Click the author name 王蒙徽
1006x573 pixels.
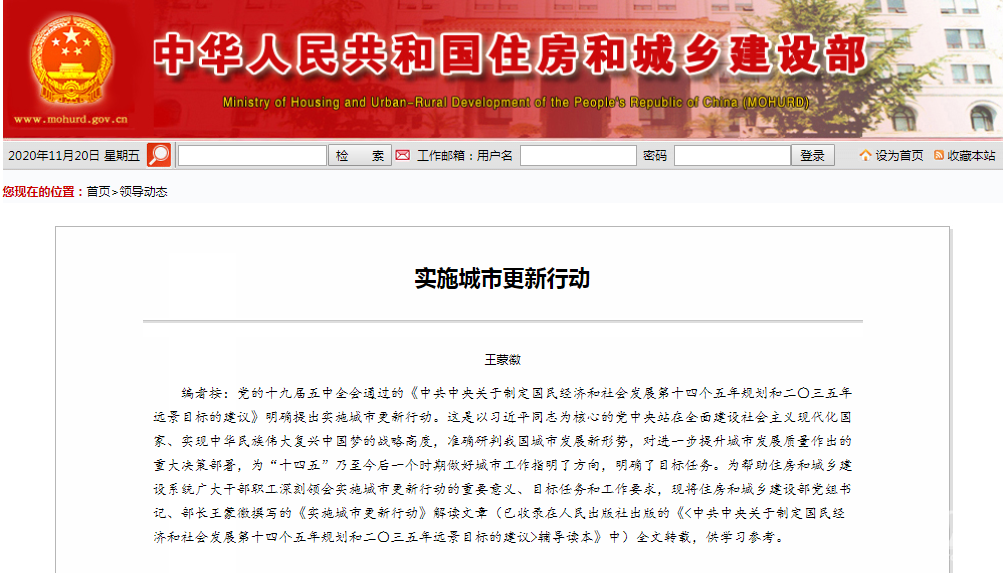502,359
